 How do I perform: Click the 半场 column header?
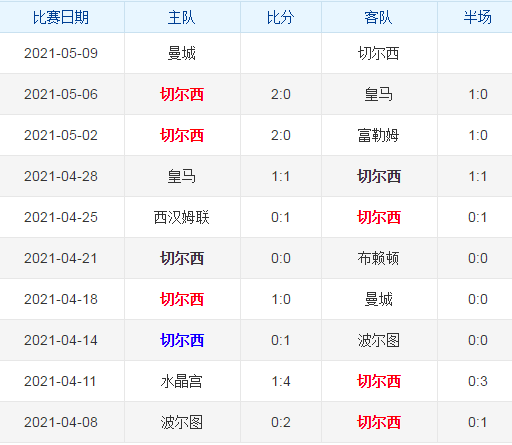(478, 17)
